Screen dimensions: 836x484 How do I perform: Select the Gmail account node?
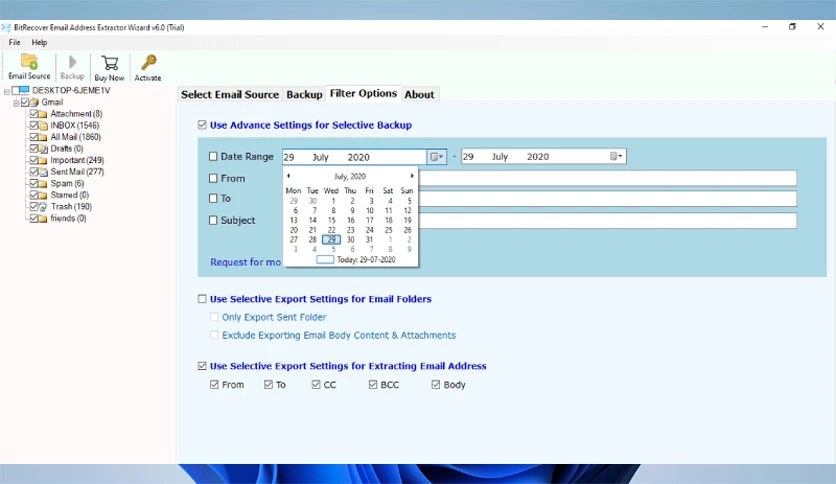pos(52,102)
